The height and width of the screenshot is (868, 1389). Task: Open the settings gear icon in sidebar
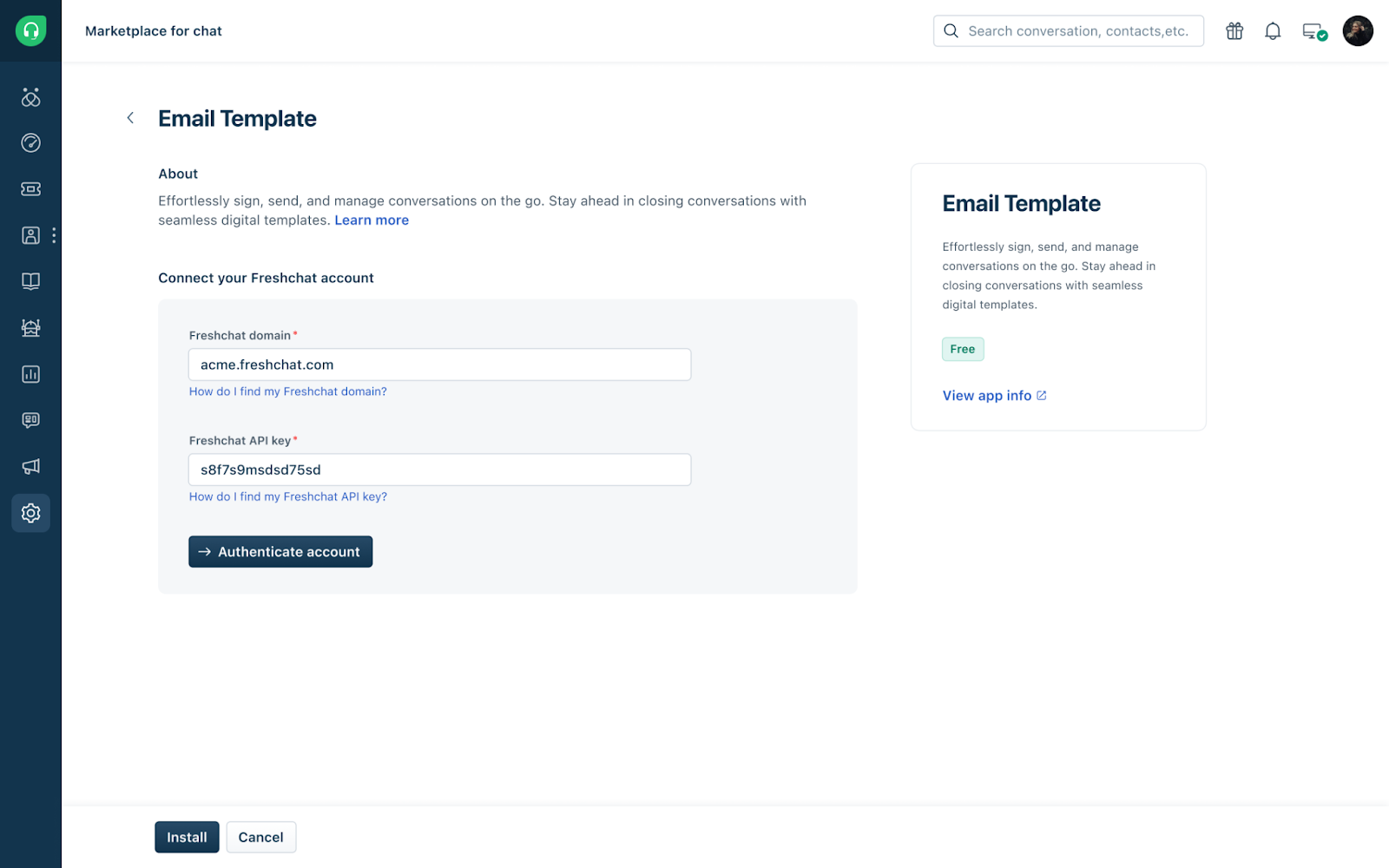tap(30, 513)
